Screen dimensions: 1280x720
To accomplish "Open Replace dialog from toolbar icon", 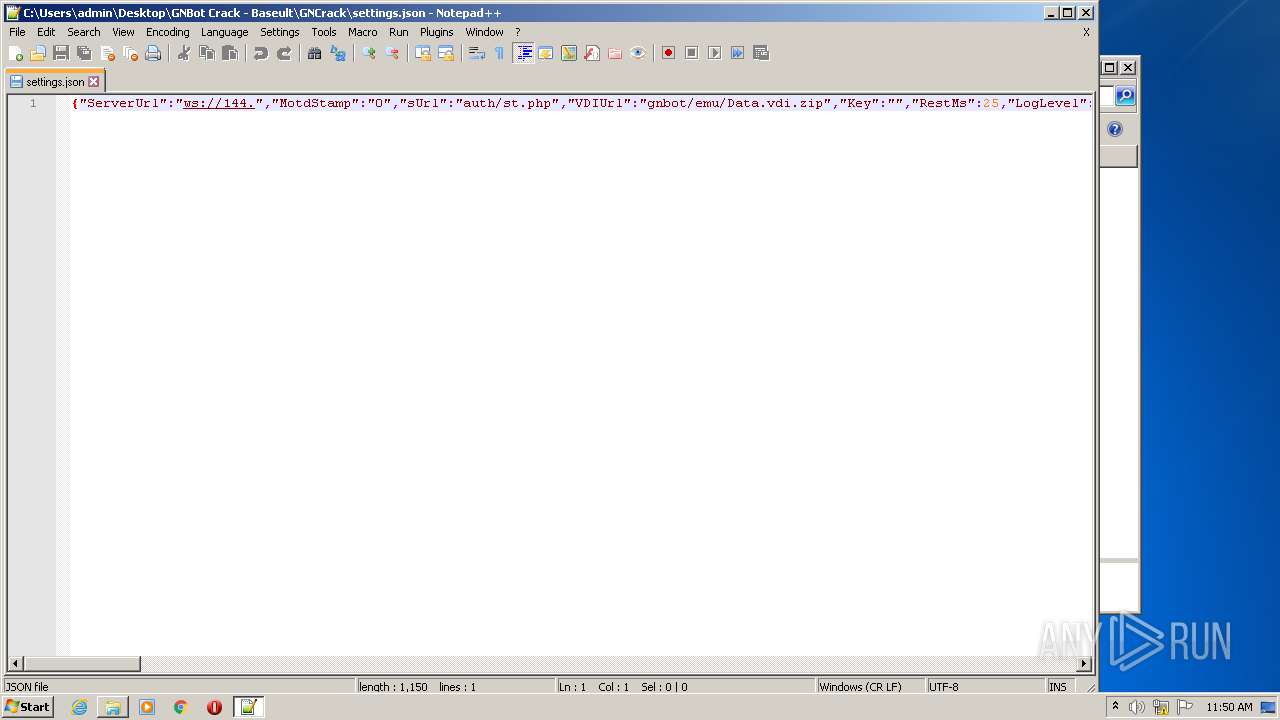I will pyautogui.click(x=338, y=53).
